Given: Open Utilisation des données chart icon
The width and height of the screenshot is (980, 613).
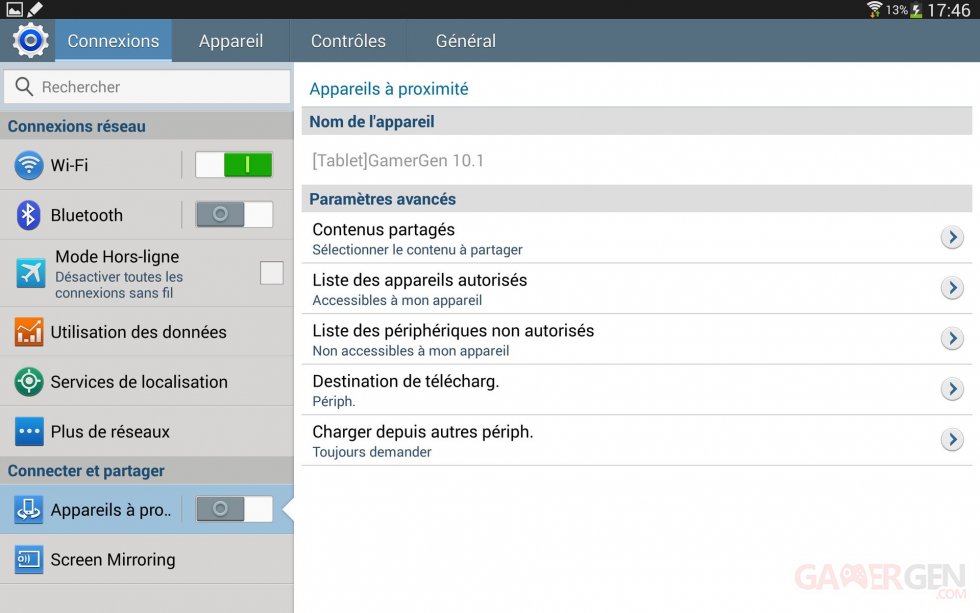Looking at the screenshot, I should point(29,332).
